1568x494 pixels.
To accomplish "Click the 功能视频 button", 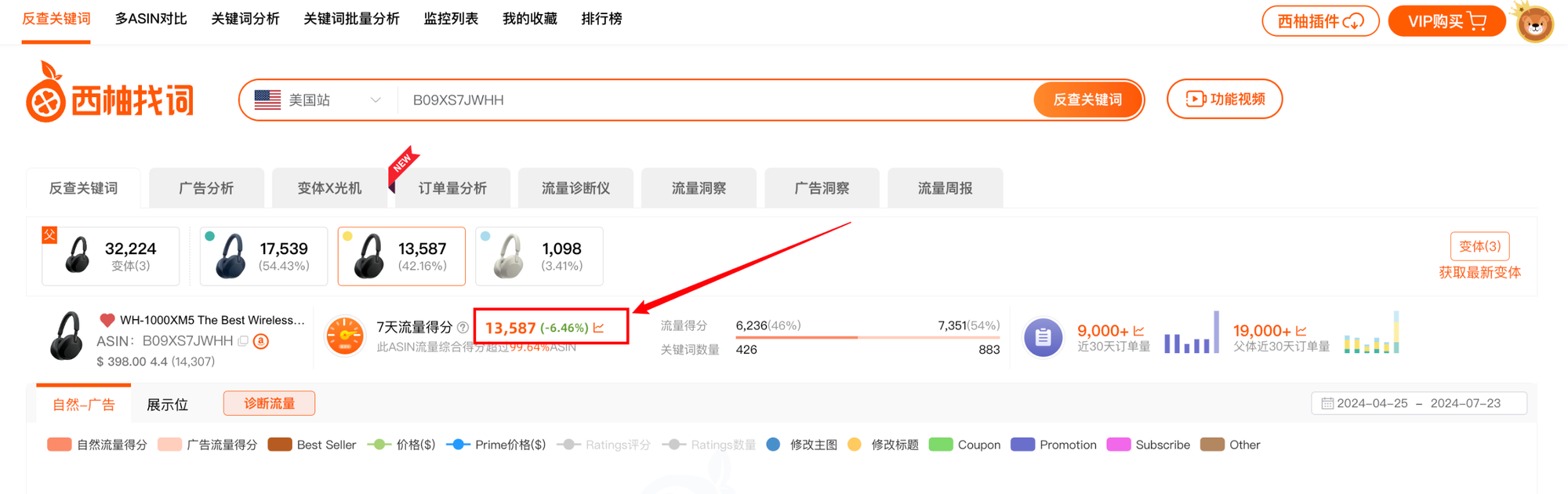I will [x=1225, y=99].
